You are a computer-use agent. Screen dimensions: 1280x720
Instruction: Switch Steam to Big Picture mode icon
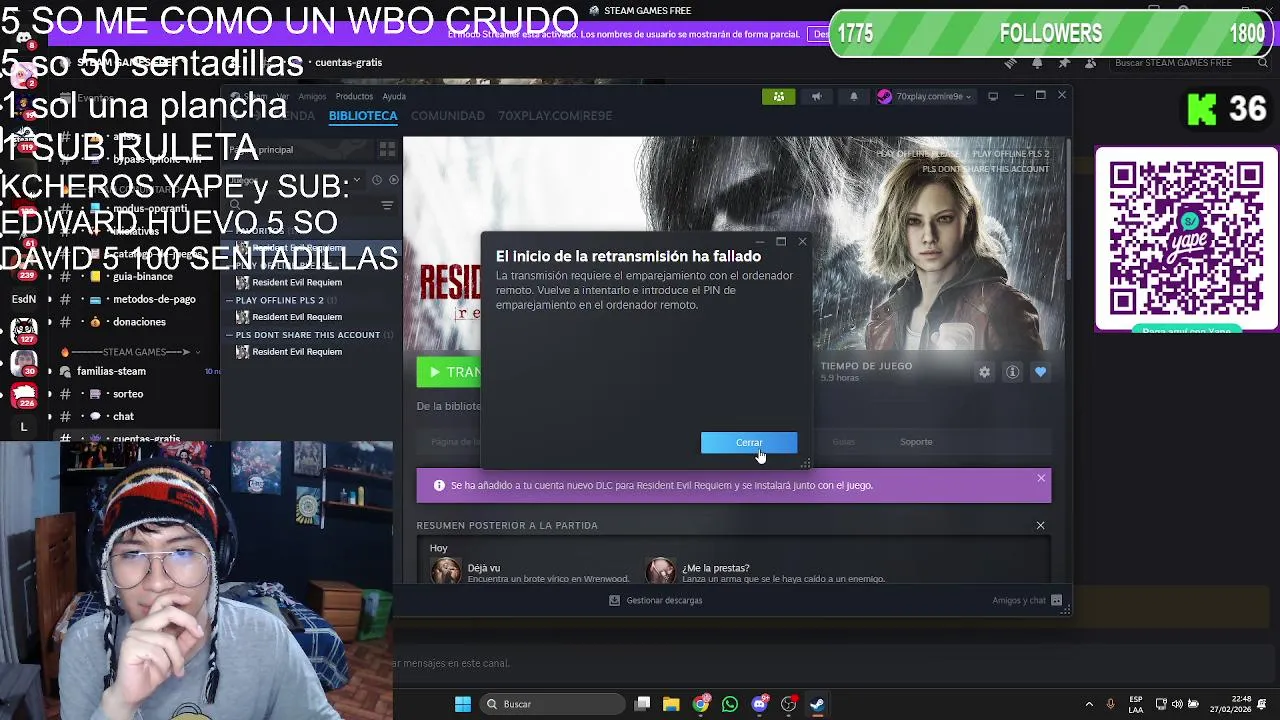coord(993,96)
